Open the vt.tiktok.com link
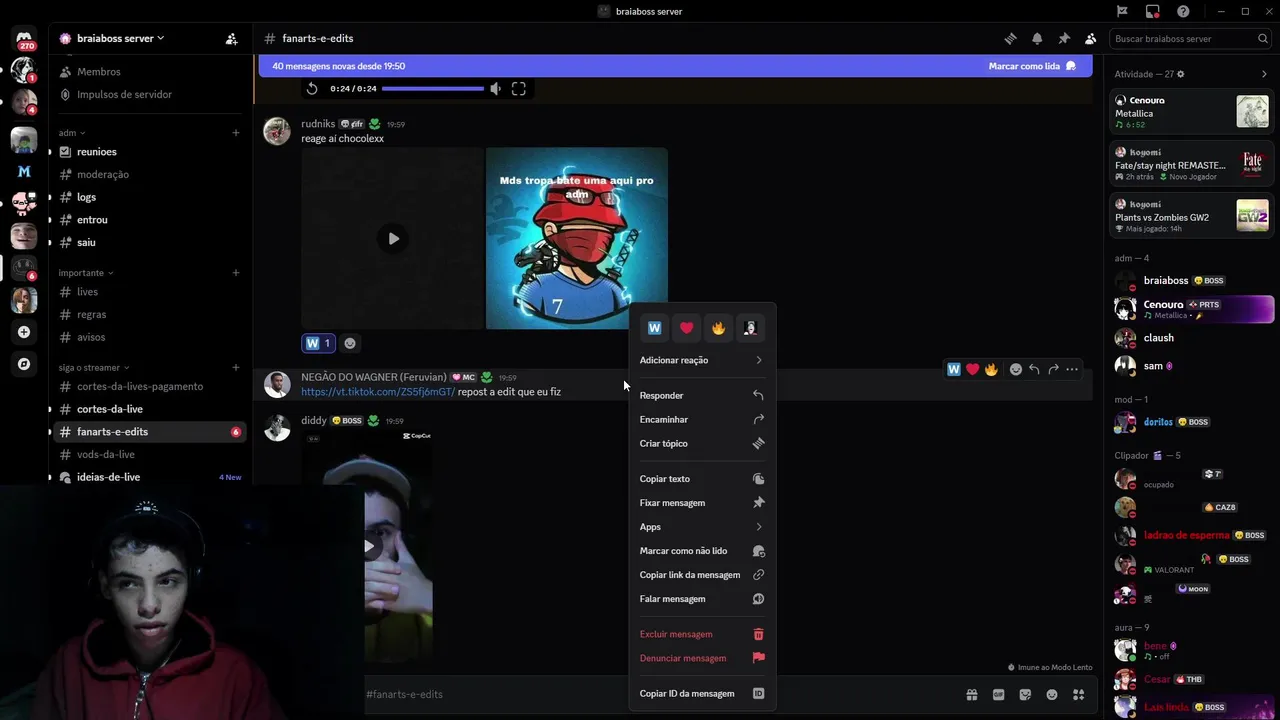Image resolution: width=1280 pixels, height=720 pixels. click(378, 392)
